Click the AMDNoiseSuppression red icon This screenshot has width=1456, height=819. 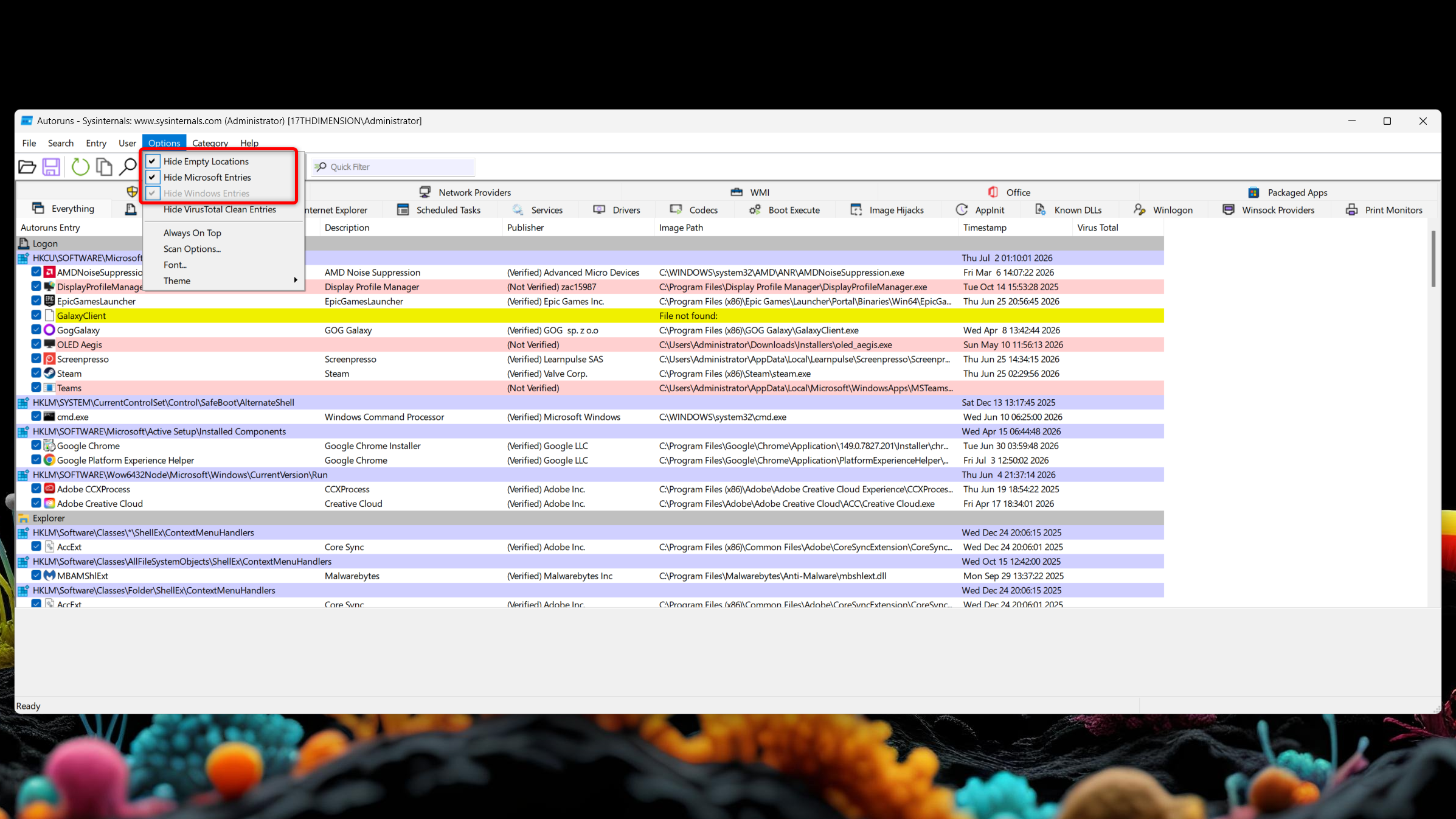click(x=50, y=272)
